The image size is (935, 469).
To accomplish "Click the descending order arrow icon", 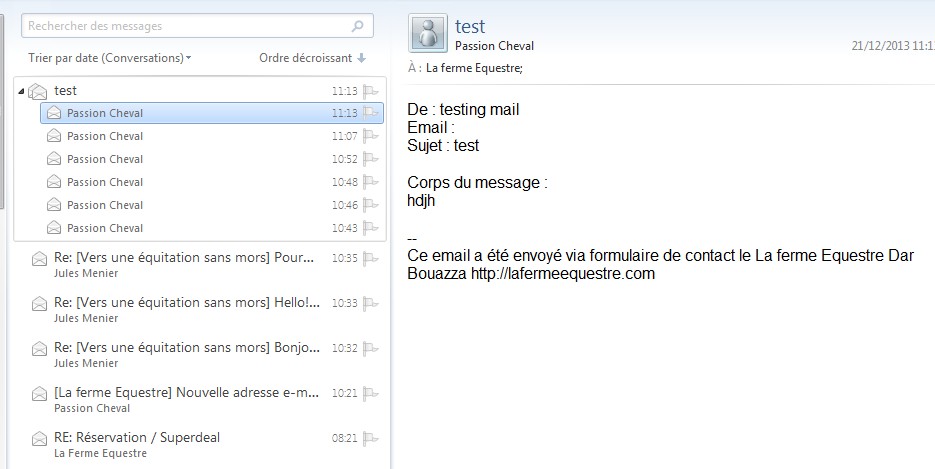I will (x=361, y=58).
